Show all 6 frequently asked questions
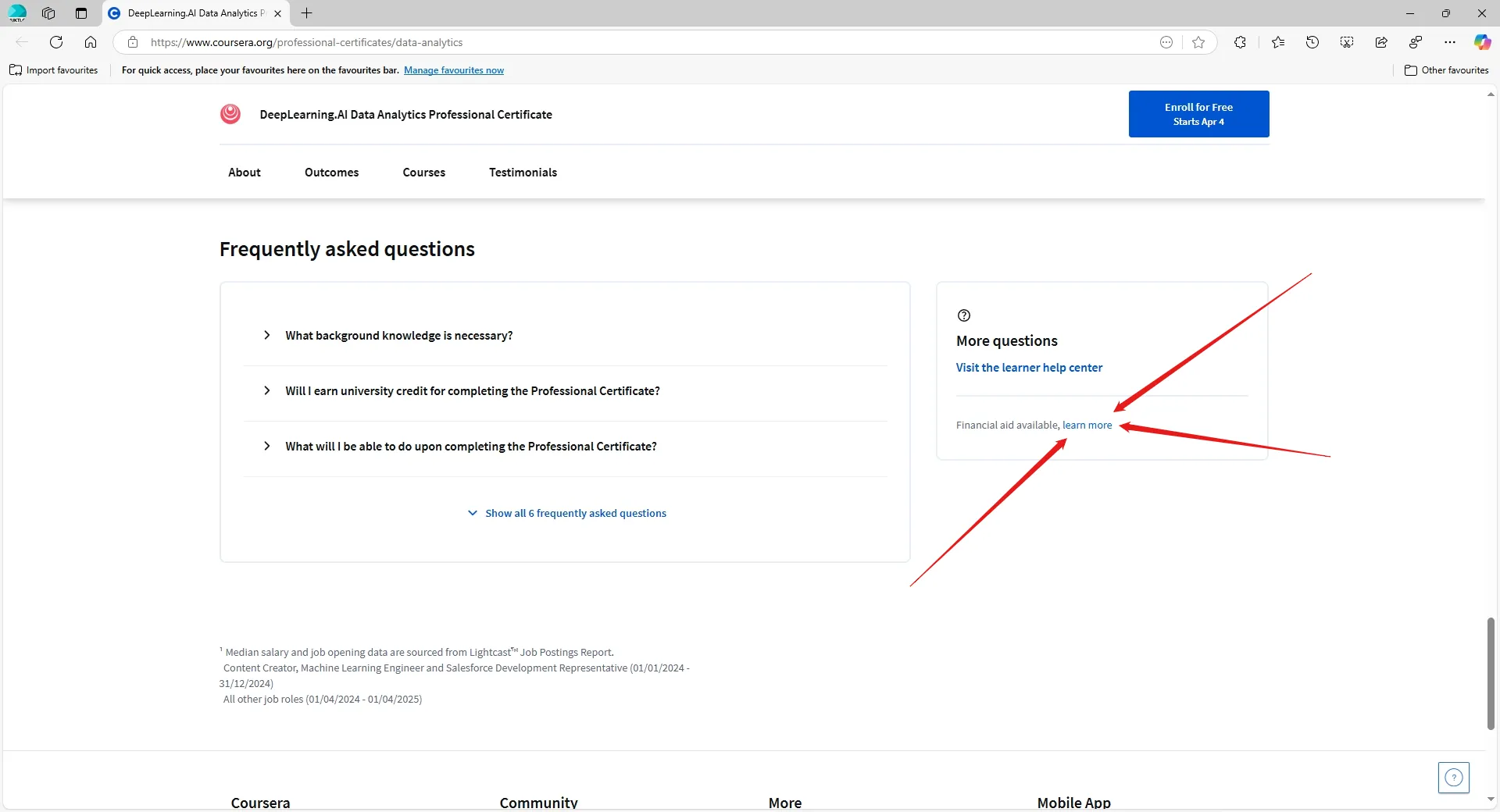1500x812 pixels. [x=567, y=513]
